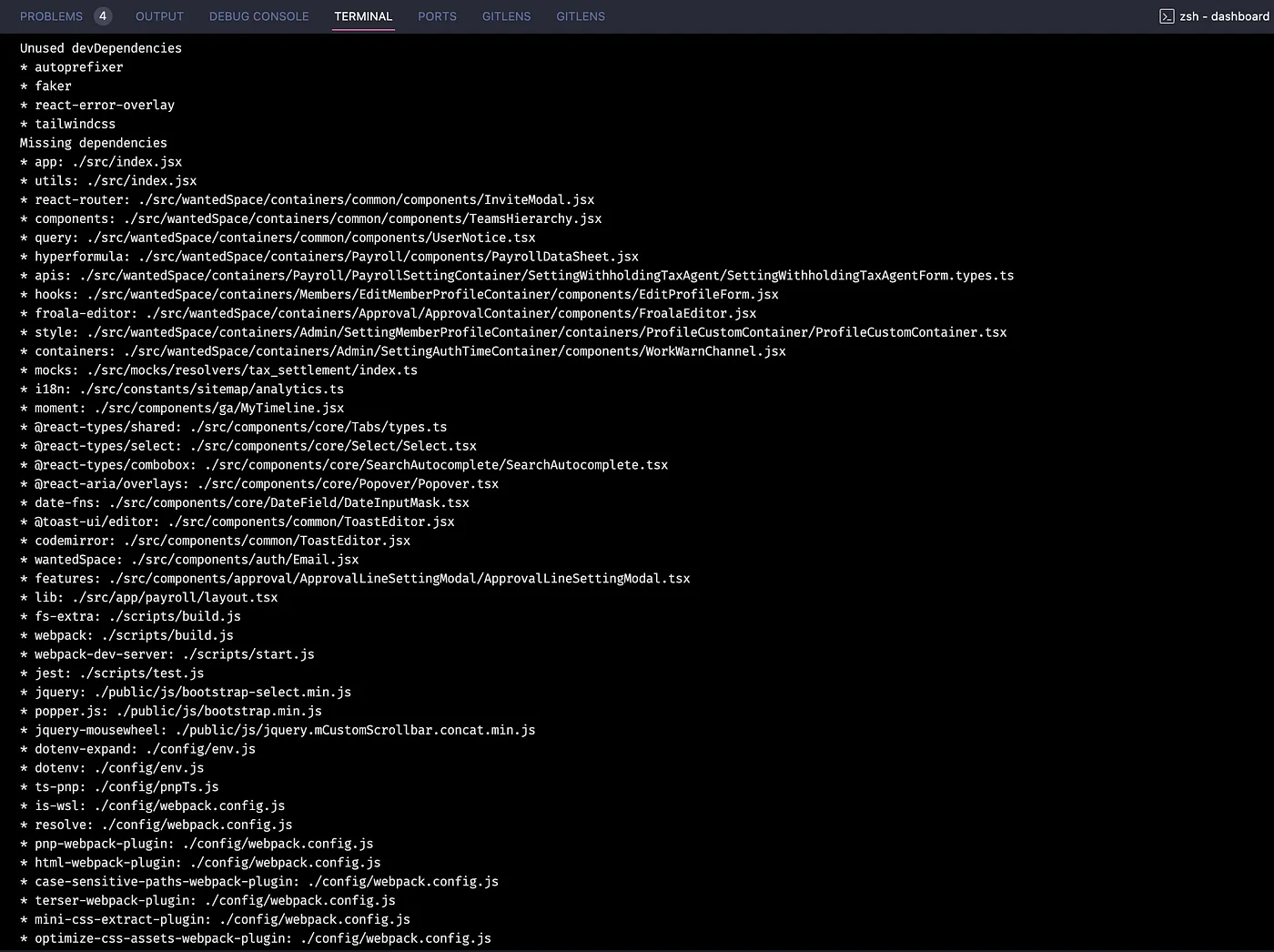Open the PayrollDataSheet.jsx path on hyperformula line

tap(389, 257)
